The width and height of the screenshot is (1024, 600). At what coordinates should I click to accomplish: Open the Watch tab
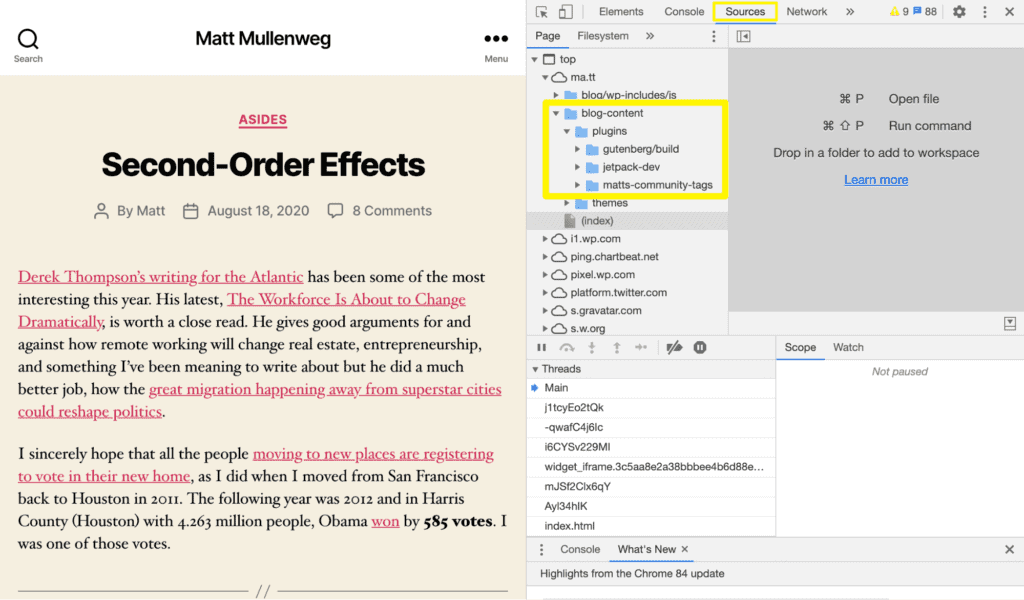[x=848, y=347]
